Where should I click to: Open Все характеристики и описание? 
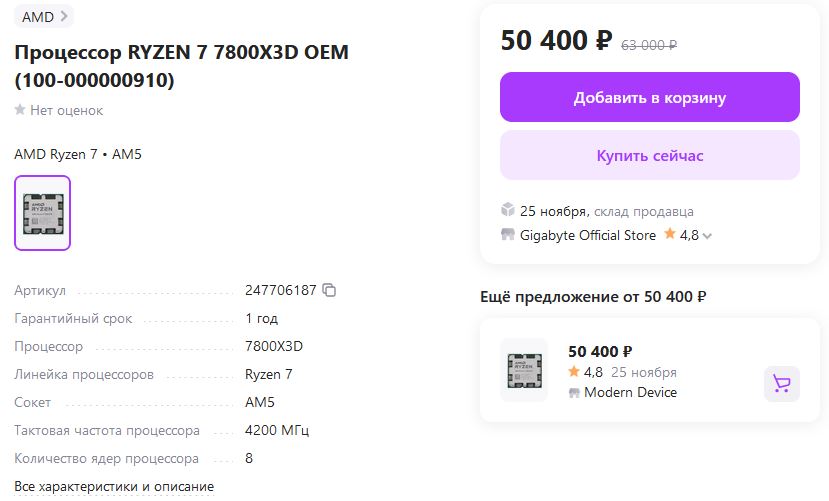click(x=114, y=487)
